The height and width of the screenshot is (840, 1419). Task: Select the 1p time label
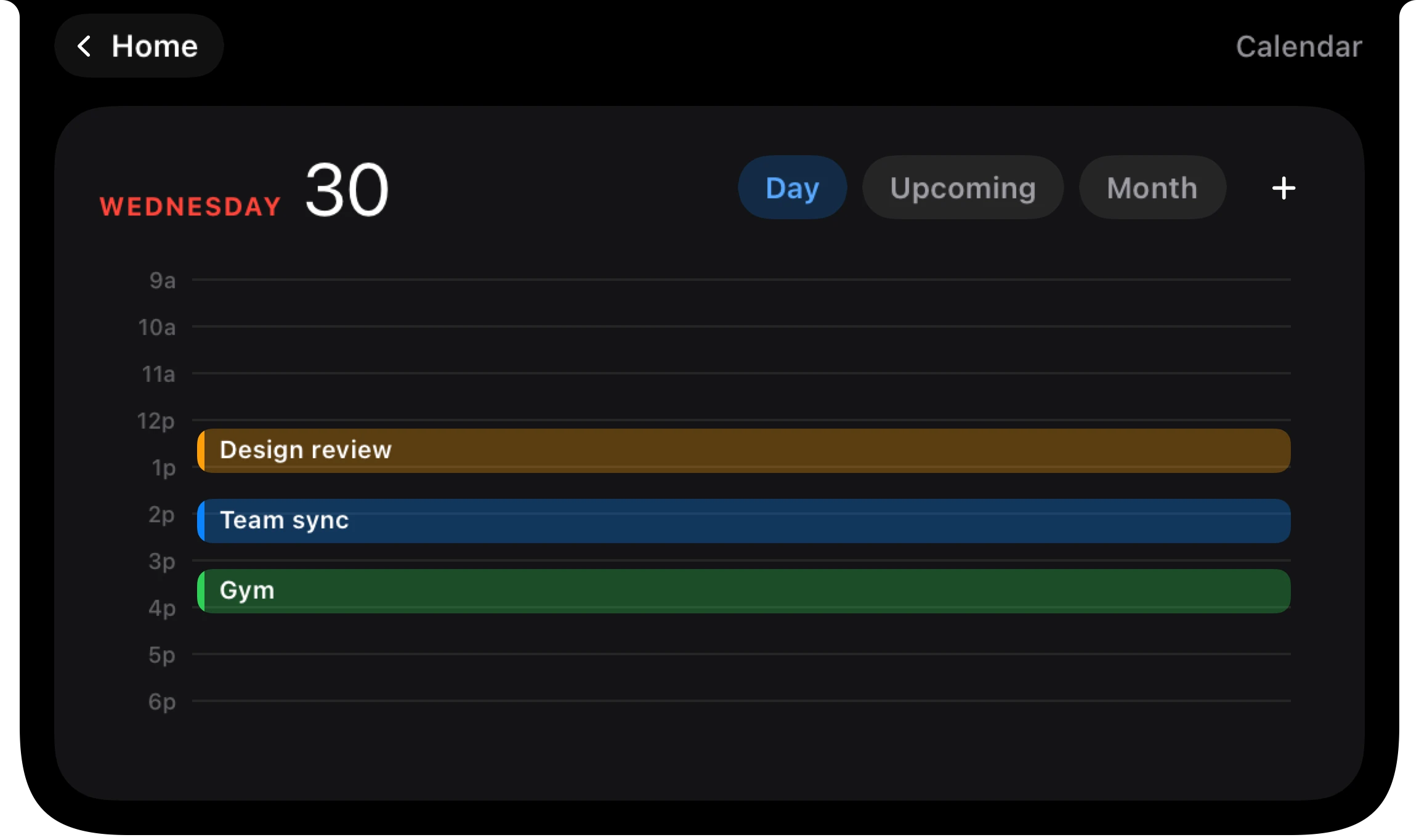tap(164, 469)
